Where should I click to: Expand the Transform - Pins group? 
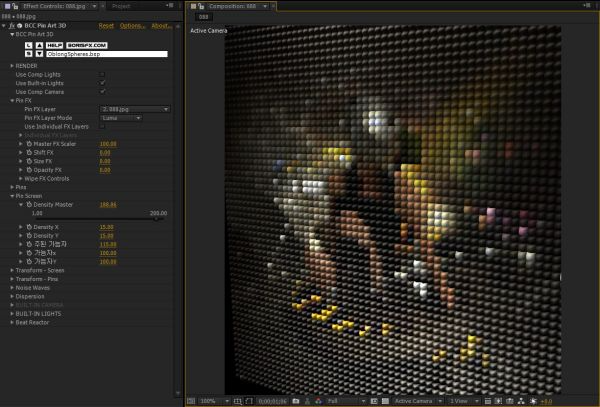(x=12, y=279)
